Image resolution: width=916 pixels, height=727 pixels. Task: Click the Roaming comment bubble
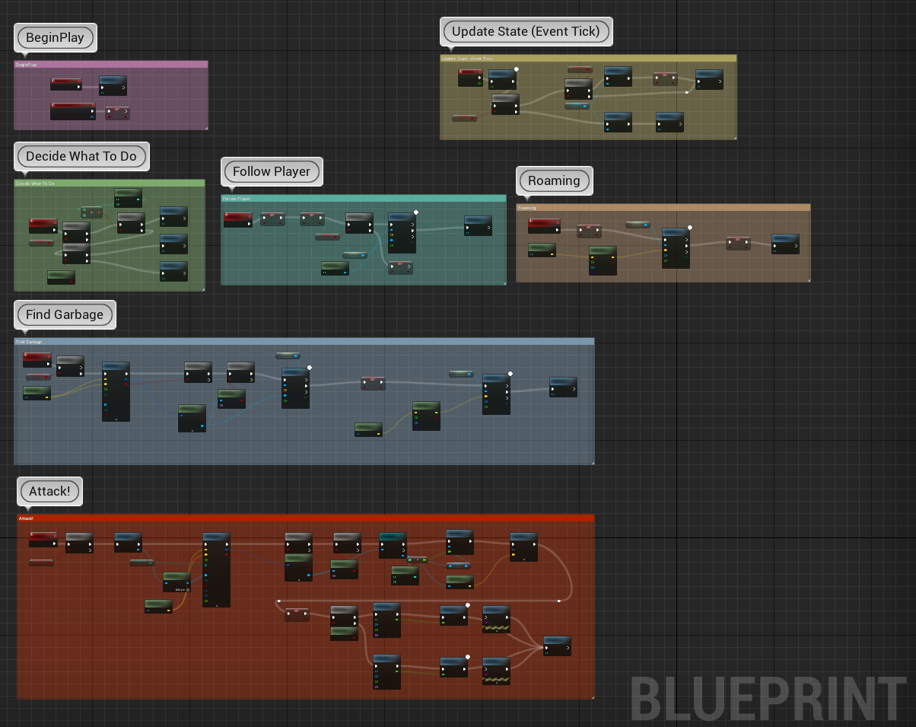(554, 181)
